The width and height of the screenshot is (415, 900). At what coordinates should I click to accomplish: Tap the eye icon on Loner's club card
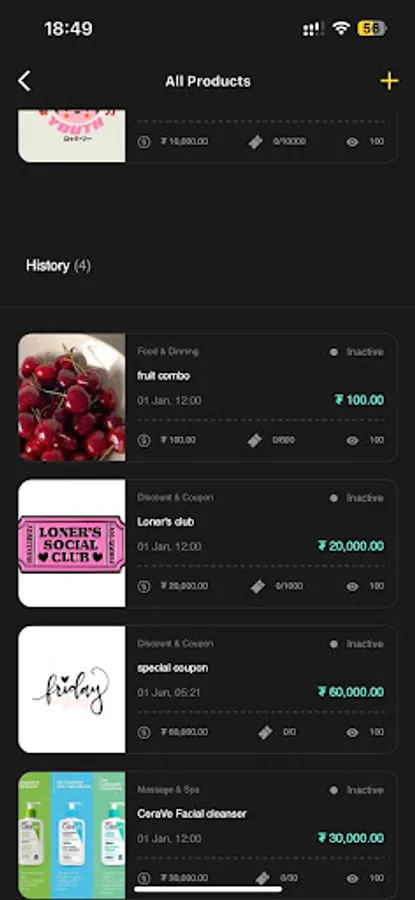[x=352, y=586]
